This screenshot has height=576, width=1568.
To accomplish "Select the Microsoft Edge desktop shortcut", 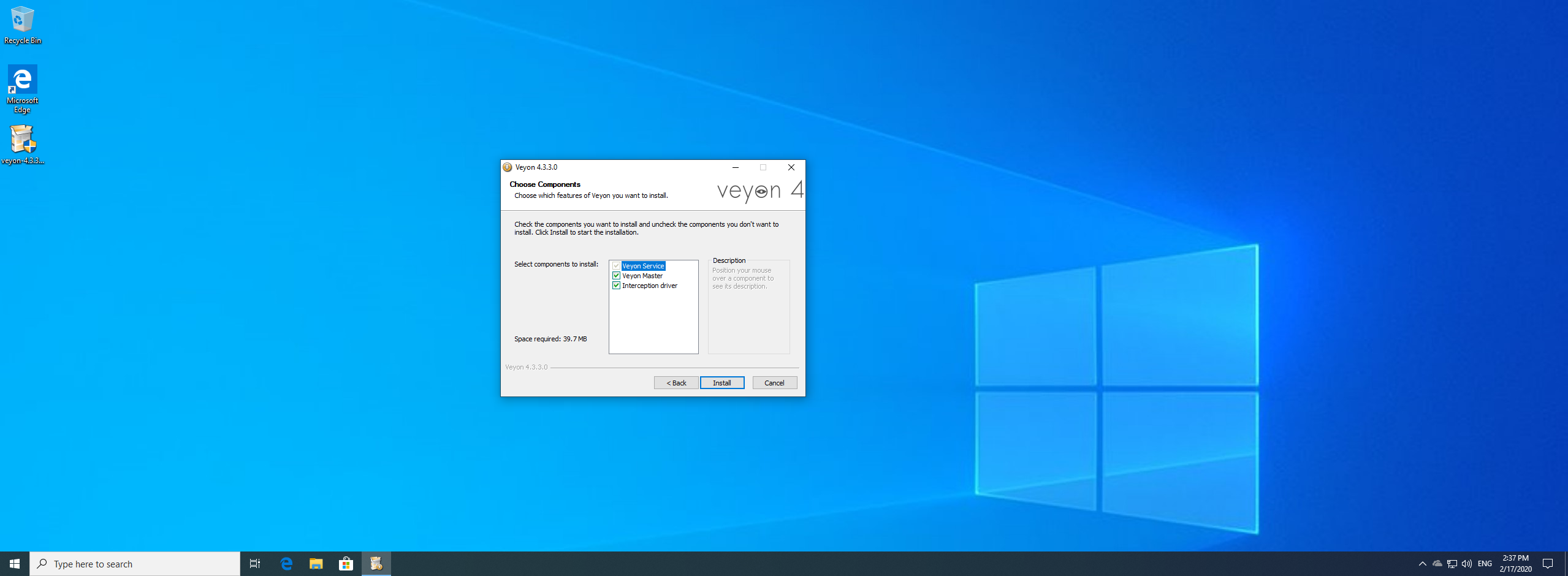I will coord(23,89).
